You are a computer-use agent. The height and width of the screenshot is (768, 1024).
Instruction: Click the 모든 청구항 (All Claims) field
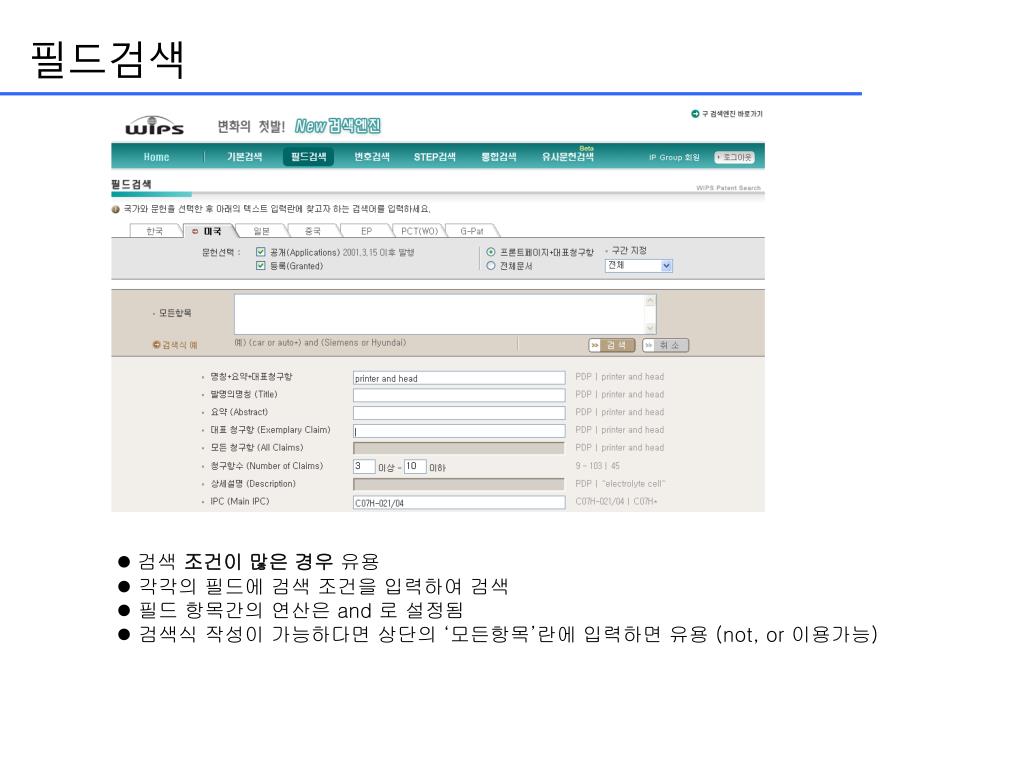459,448
